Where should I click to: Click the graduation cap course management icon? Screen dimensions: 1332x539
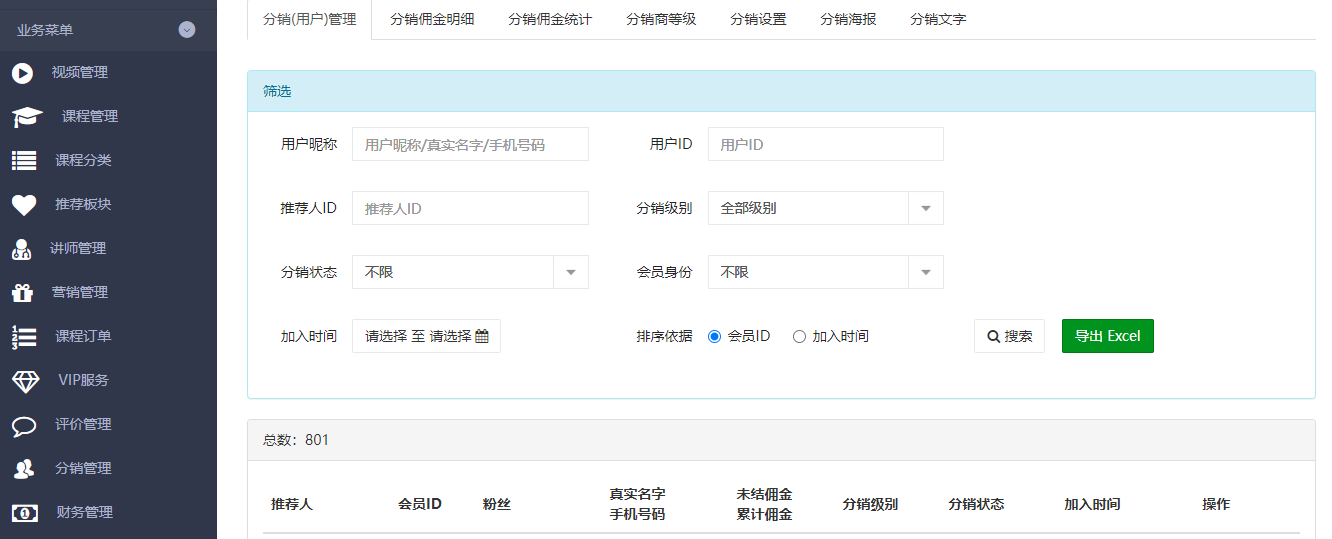27,117
